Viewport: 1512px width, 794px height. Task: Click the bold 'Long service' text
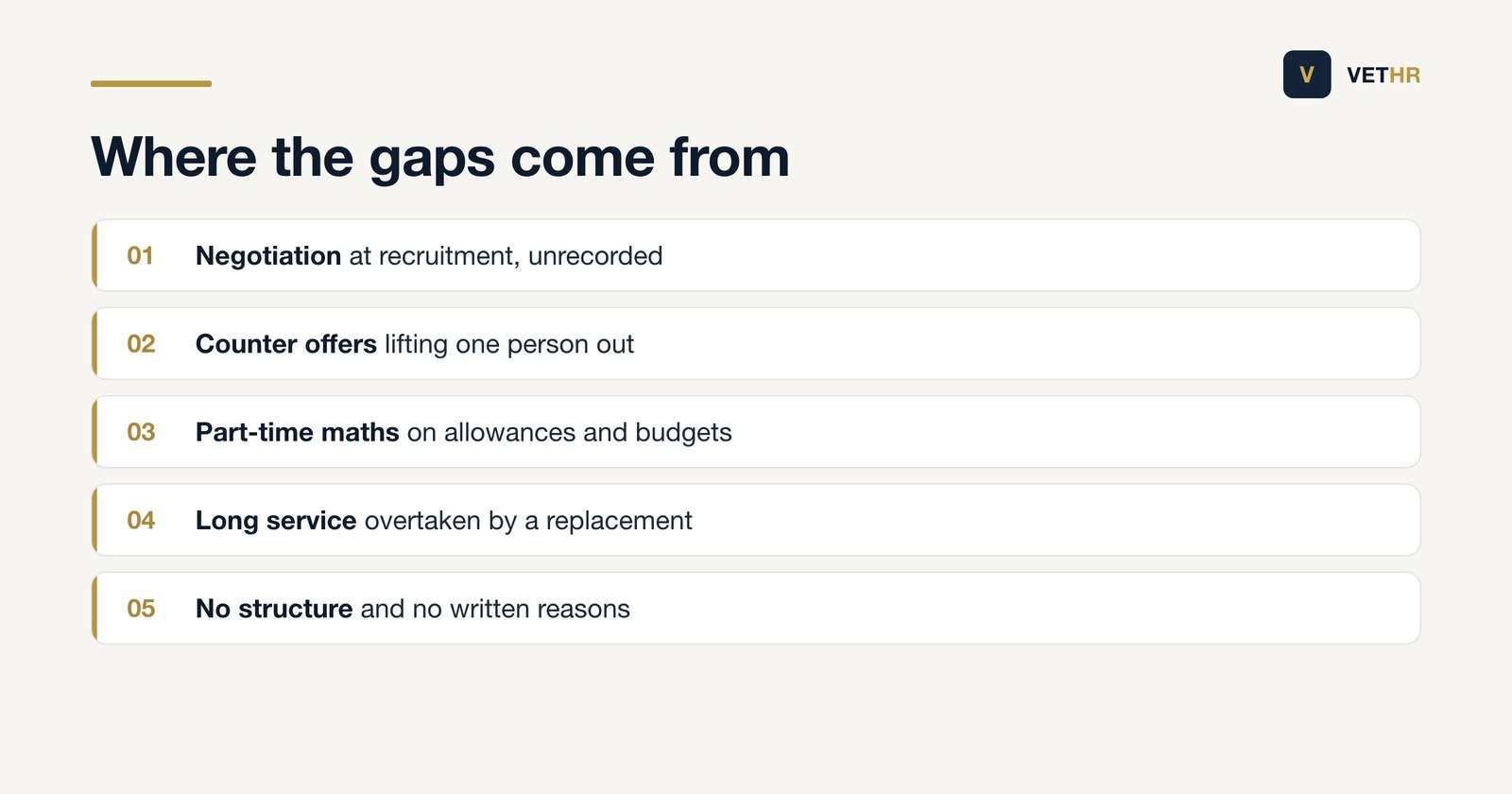pyautogui.click(x=276, y=521)
